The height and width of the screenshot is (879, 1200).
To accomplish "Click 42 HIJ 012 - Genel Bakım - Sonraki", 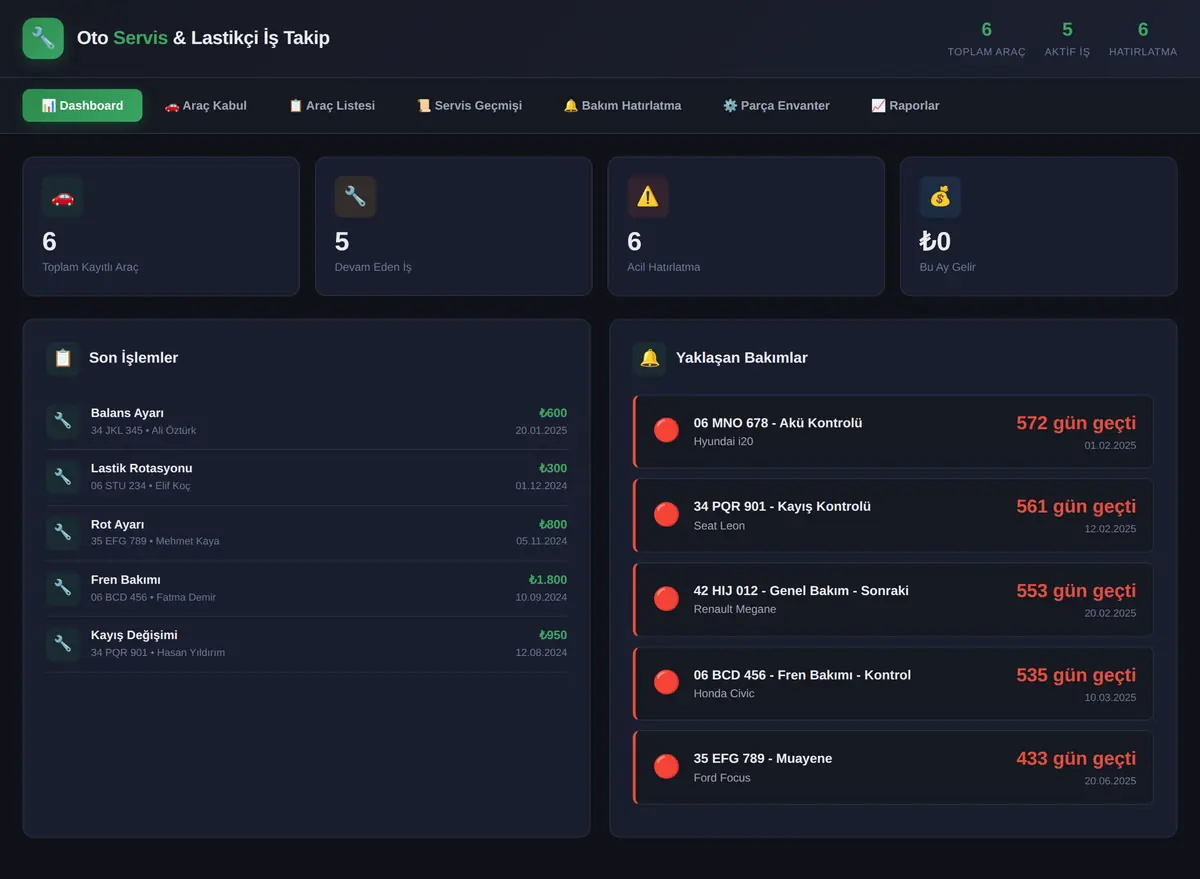I will tap(801, 591).
